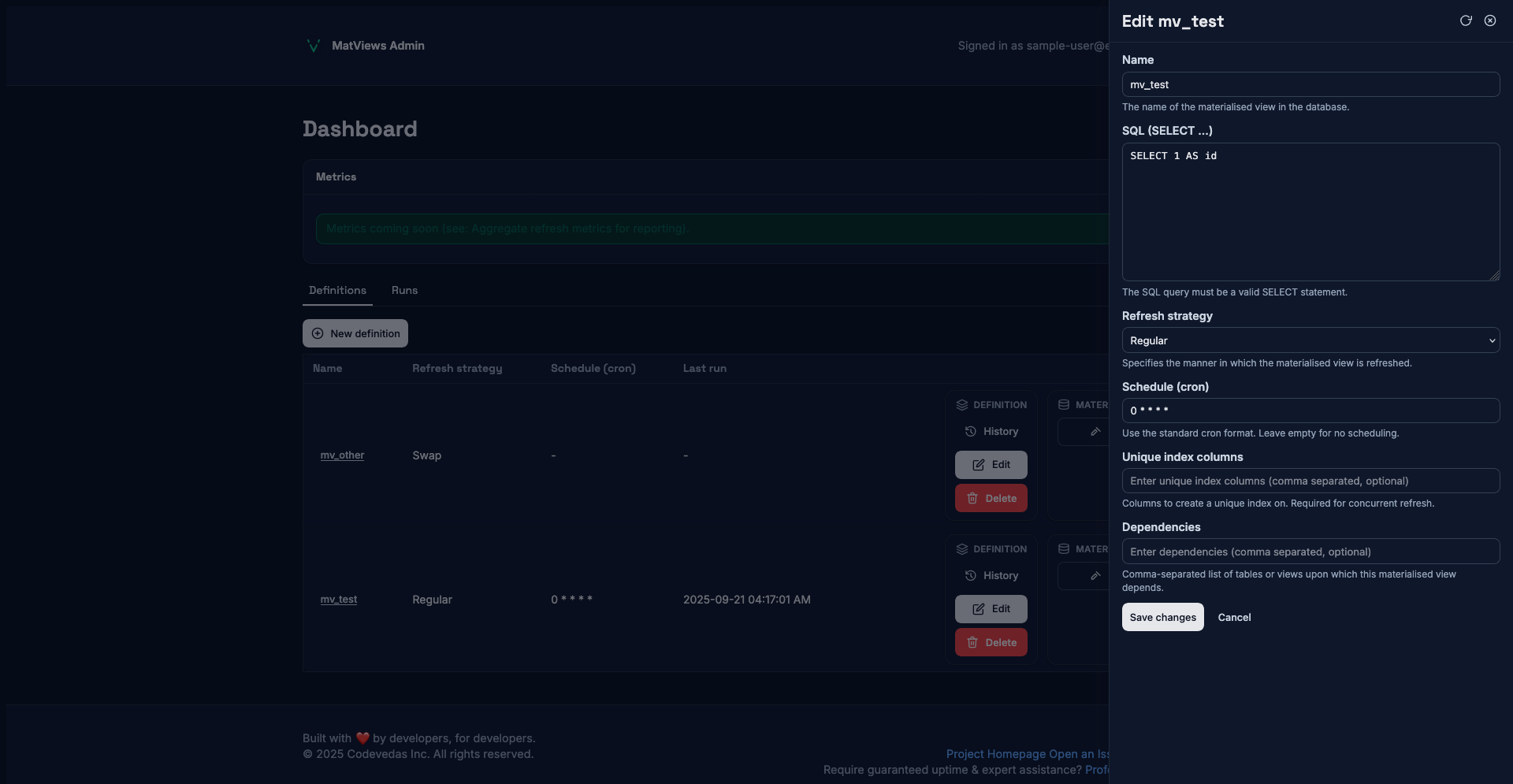The image size is (1513, 784).
Task: Delete the mv_other definition
Action: click(991, 499)
